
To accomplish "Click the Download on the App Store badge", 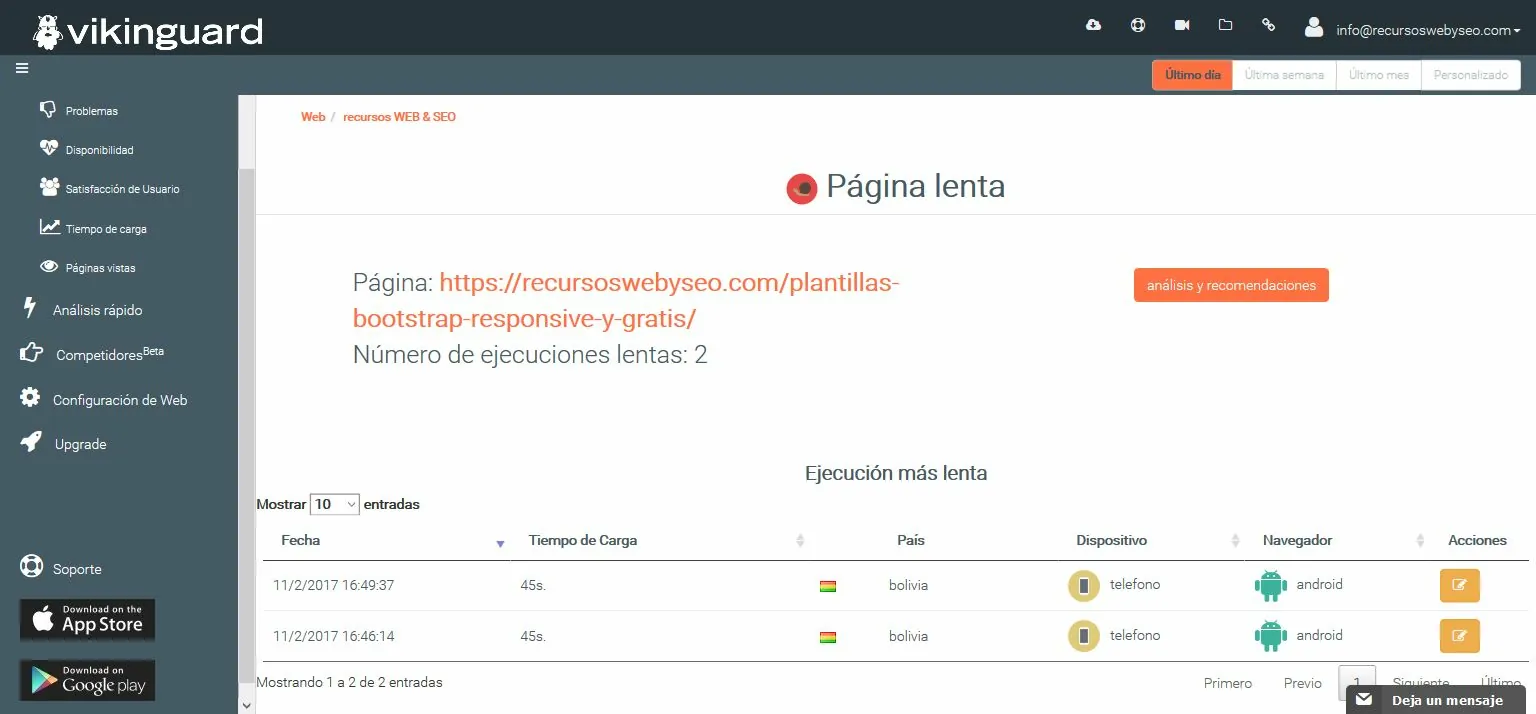I will tap(88, 620).
